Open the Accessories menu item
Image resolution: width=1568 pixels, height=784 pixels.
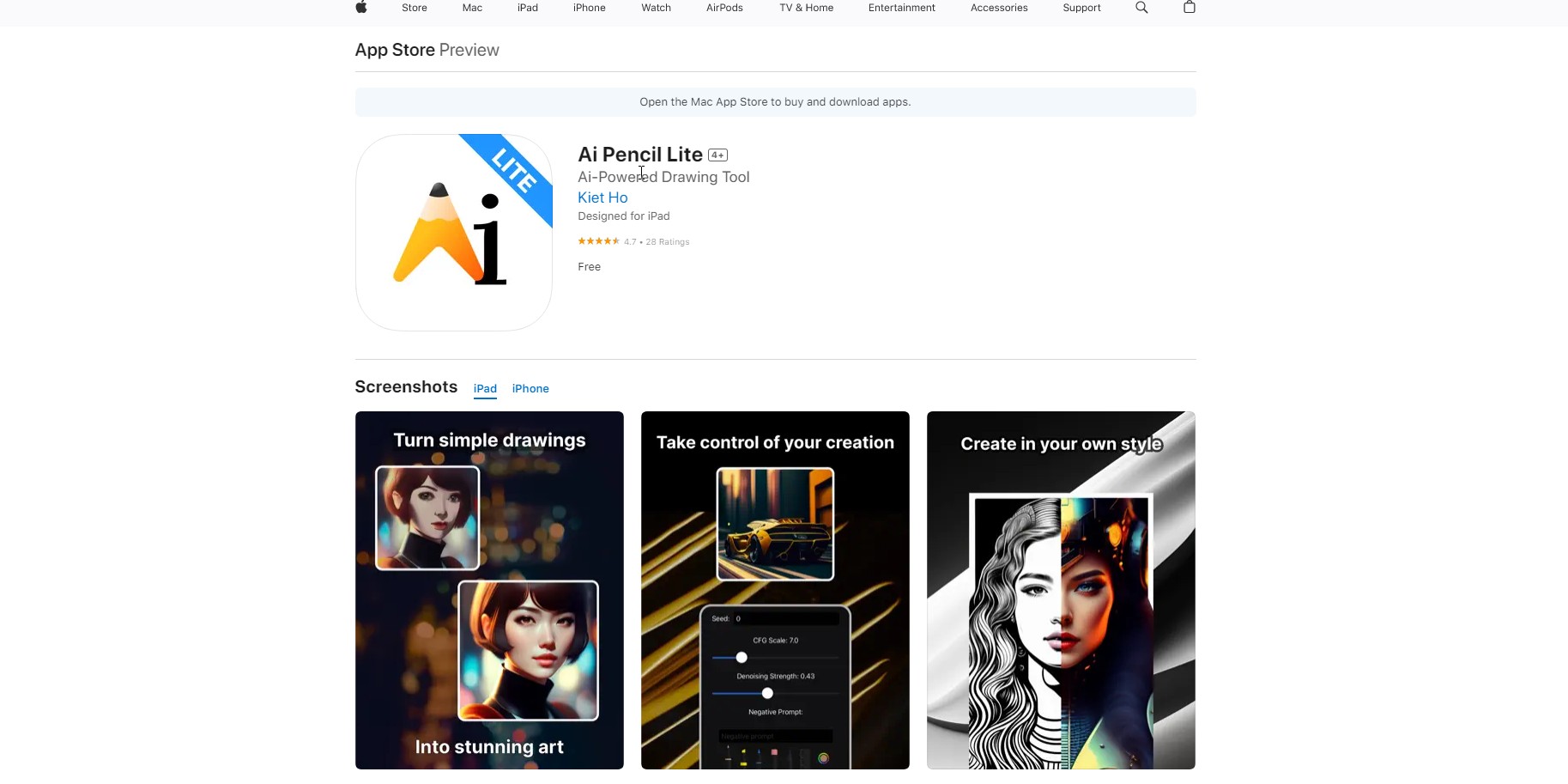[x=999, y=8]
